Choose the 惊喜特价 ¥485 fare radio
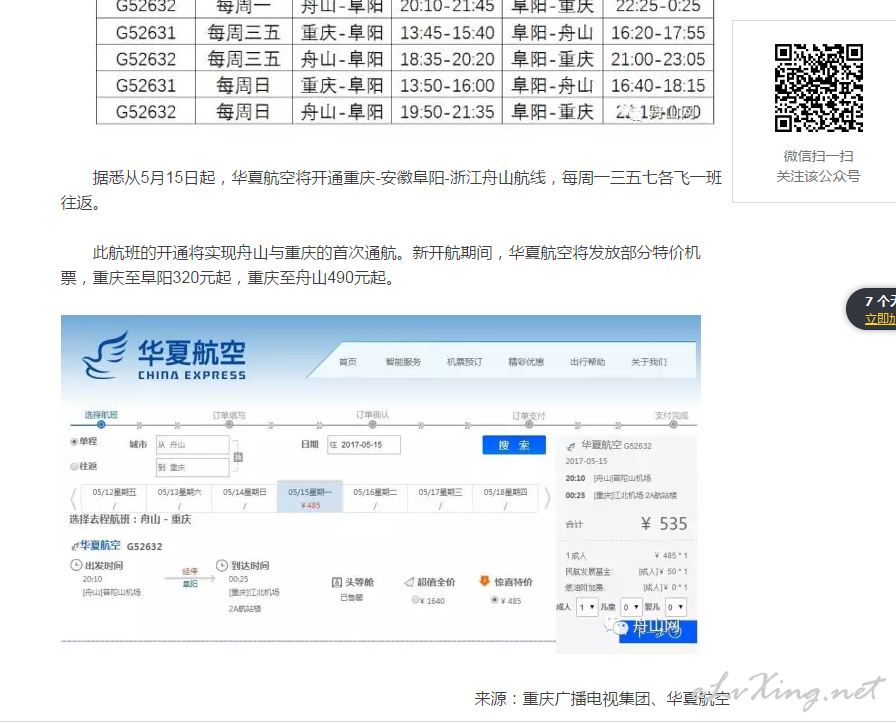896x724 pixels. click(495, 600)
